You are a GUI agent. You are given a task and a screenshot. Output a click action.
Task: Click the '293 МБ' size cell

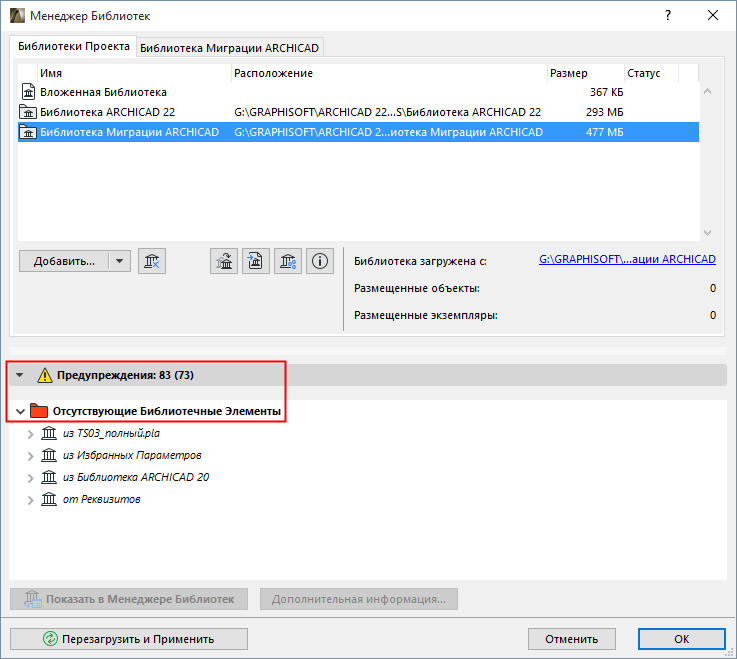(x=604, y=112)
